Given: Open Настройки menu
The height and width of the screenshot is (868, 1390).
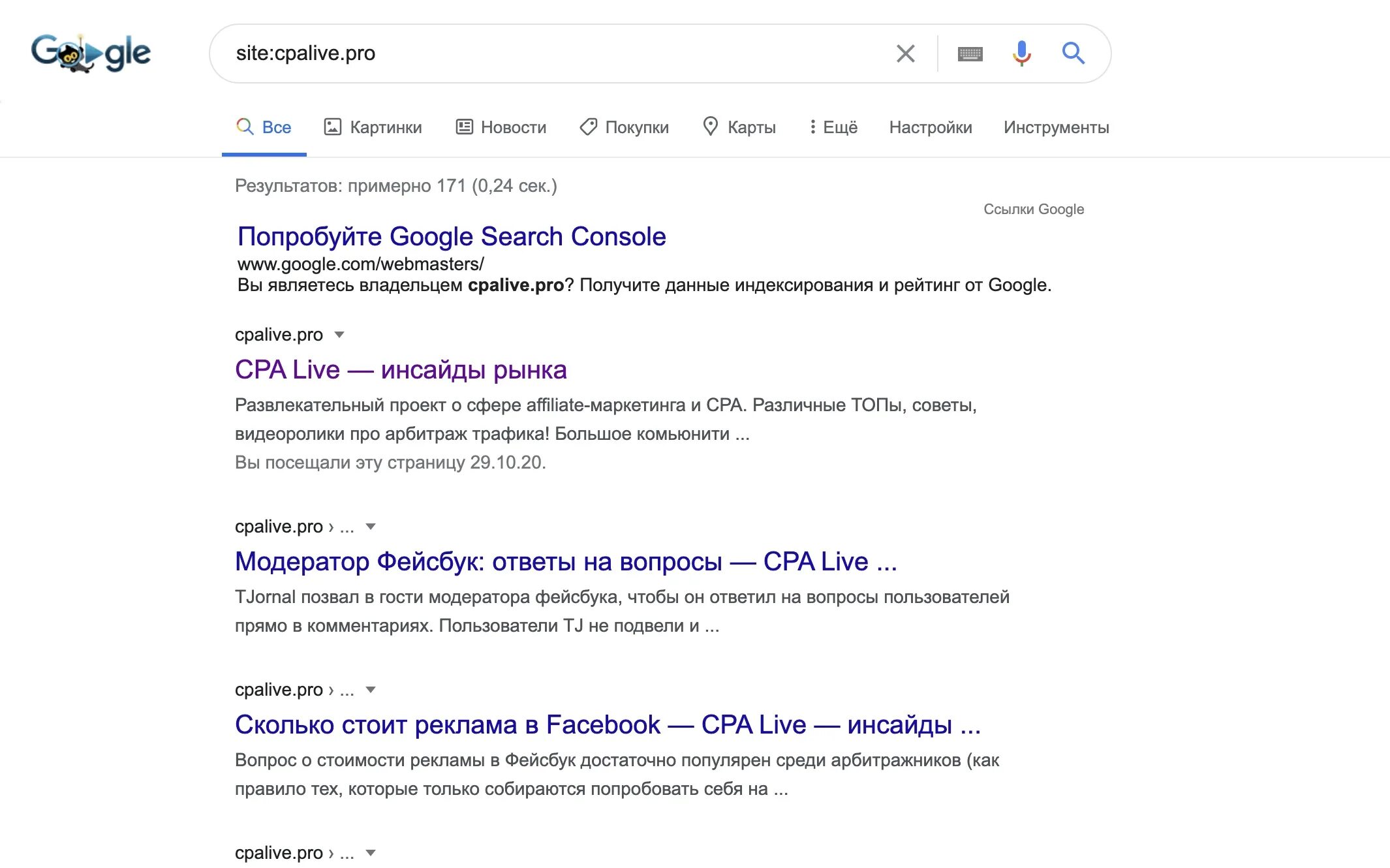Looking at the screenshot, I should pyautogui.click(x=931, y=127).
